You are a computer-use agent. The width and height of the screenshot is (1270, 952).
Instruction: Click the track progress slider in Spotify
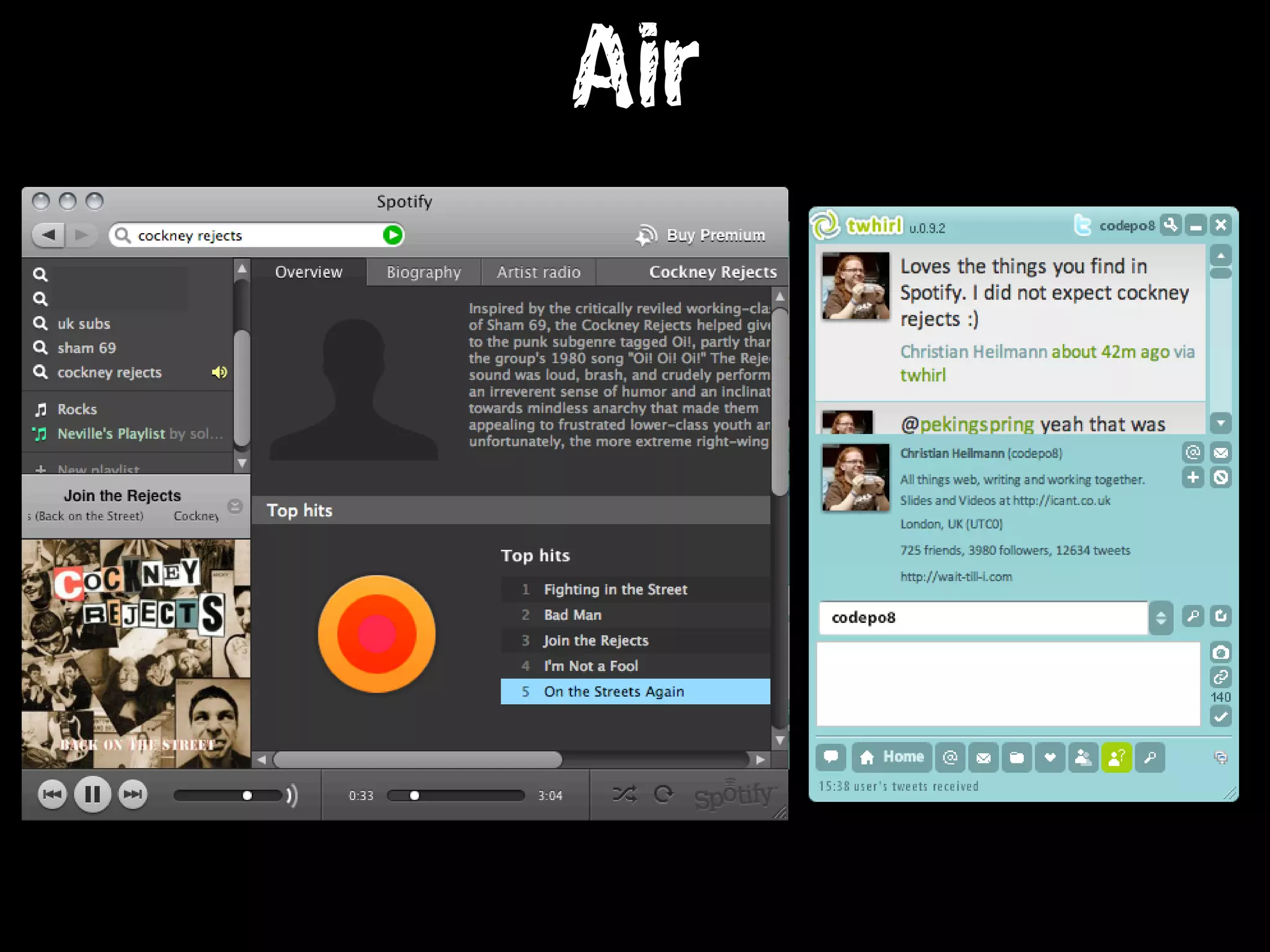[x=456, y=795]
